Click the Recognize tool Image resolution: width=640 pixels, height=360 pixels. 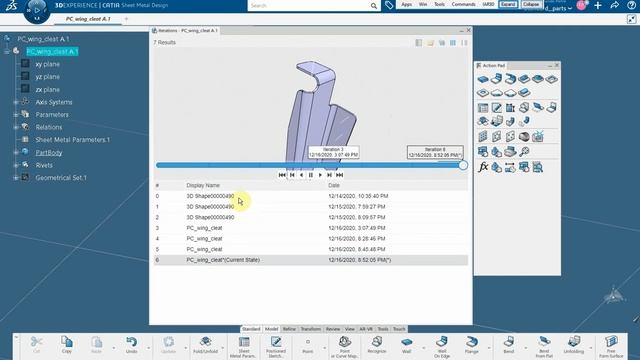tap(377, 344)
